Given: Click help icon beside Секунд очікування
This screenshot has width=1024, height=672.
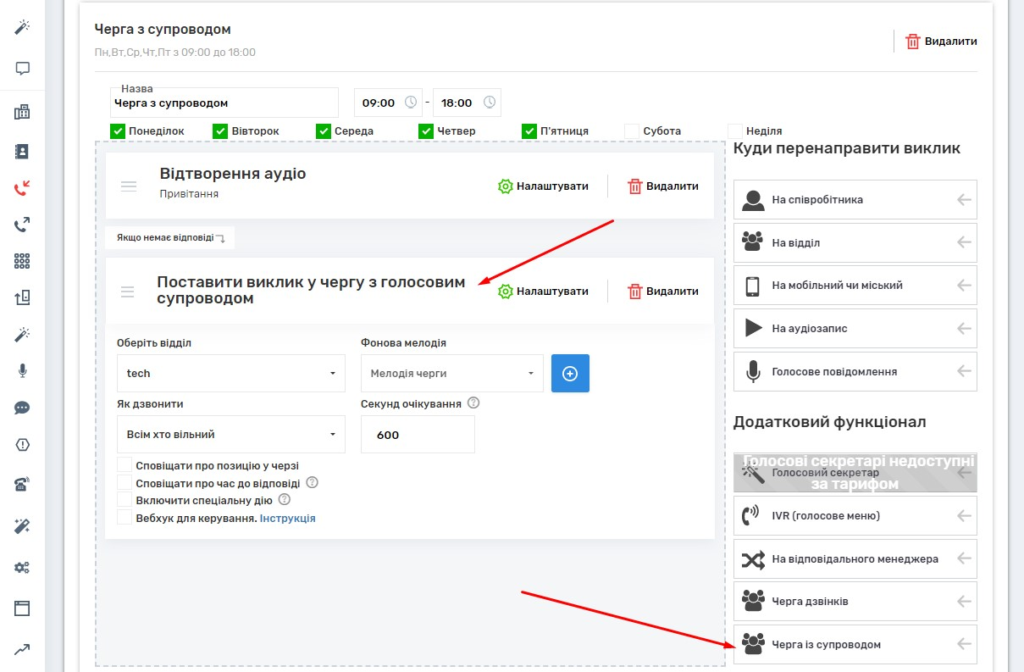Looking at the screenshot, I should point(473,404).
